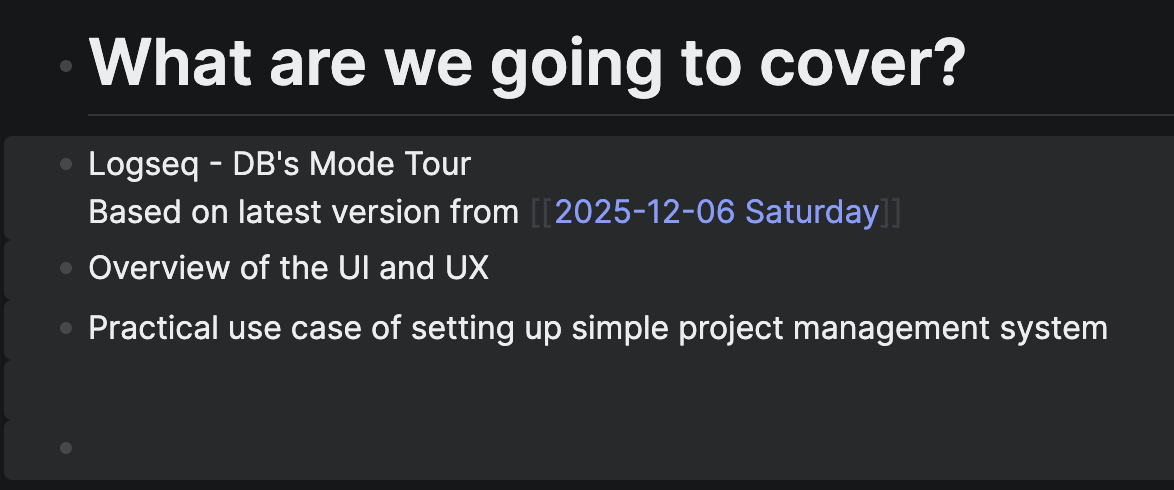Click the bullet beside "Overview of the UI and UX"

point(67,268)
